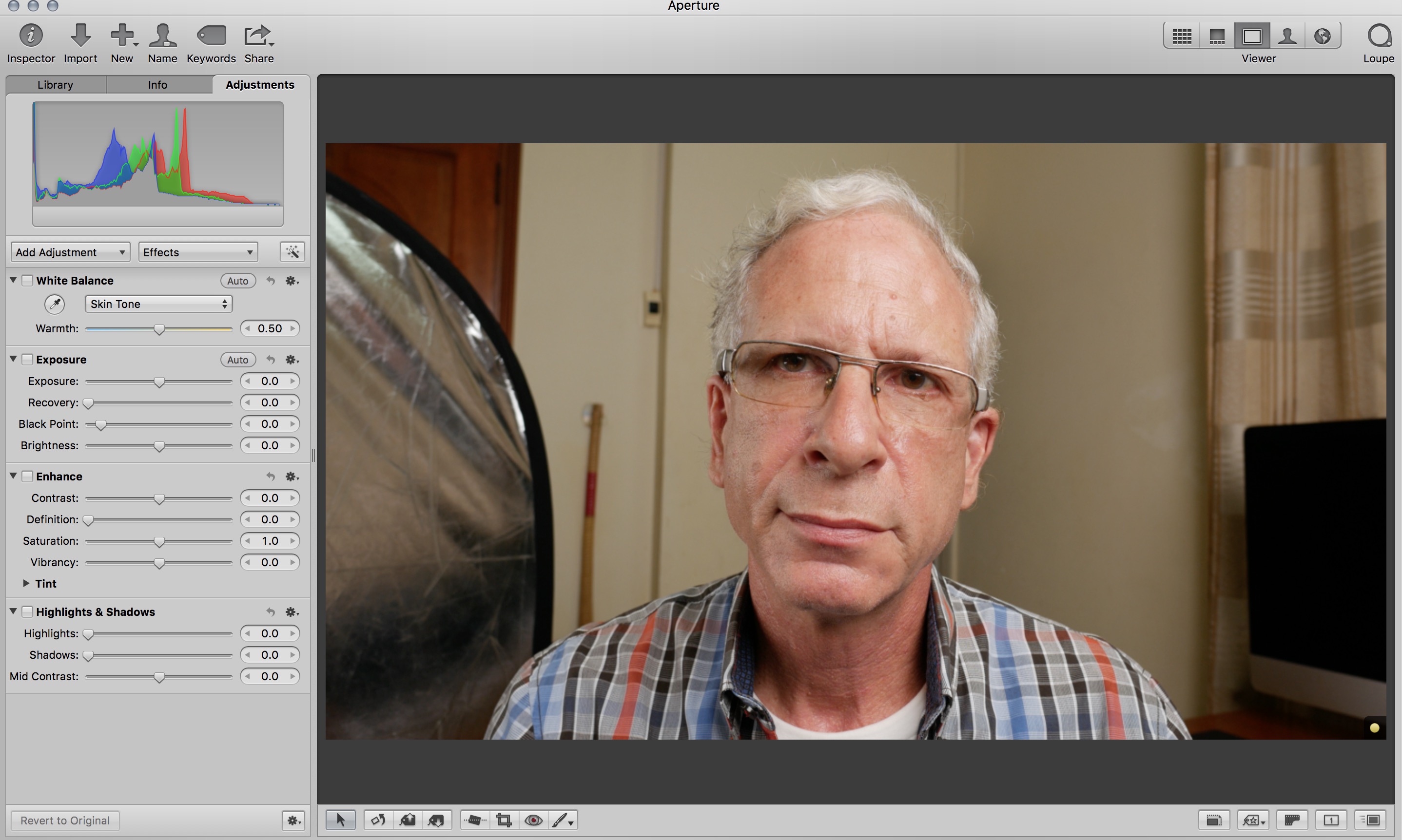
Task: Enable the Highlights & Shadows checkbox
Action: coord(27,611)
